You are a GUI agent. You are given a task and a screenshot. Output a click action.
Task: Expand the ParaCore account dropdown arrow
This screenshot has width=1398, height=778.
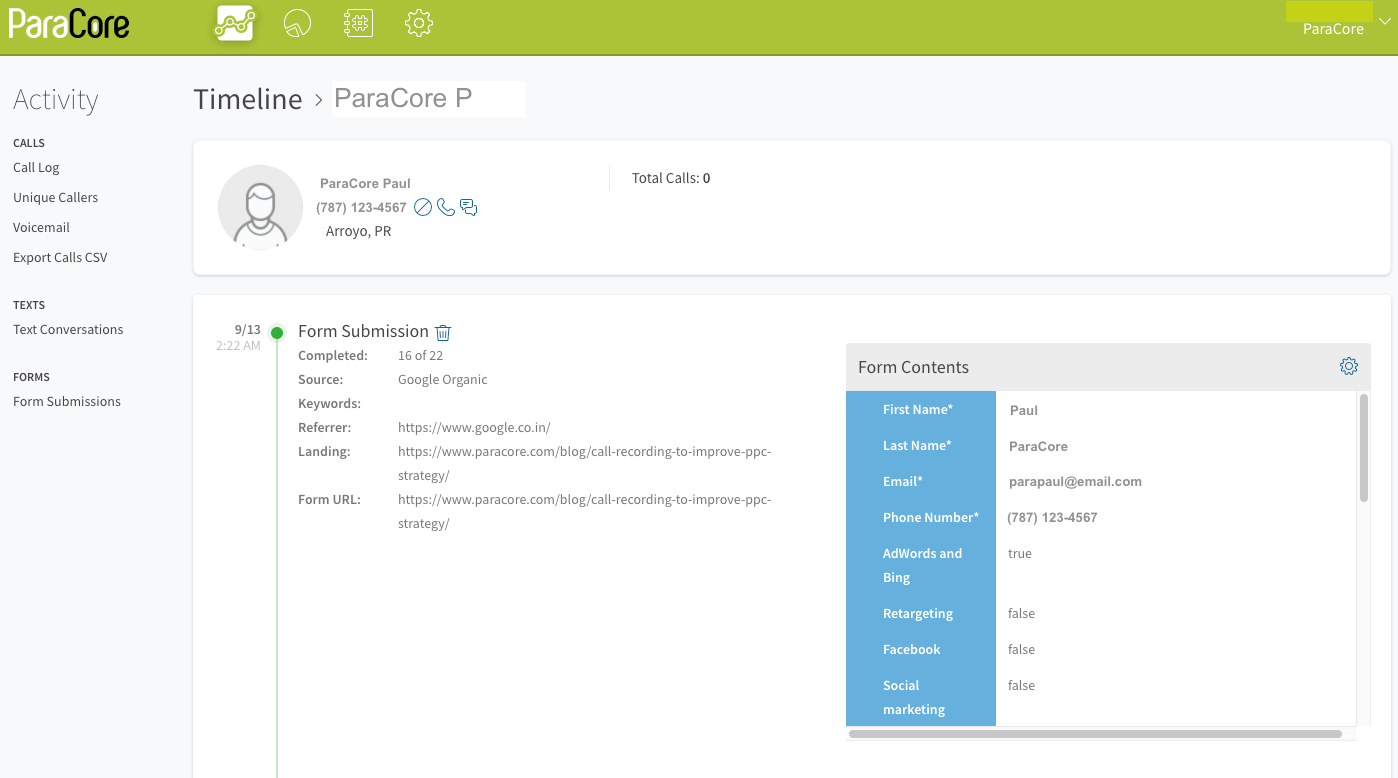(1385, 22)
